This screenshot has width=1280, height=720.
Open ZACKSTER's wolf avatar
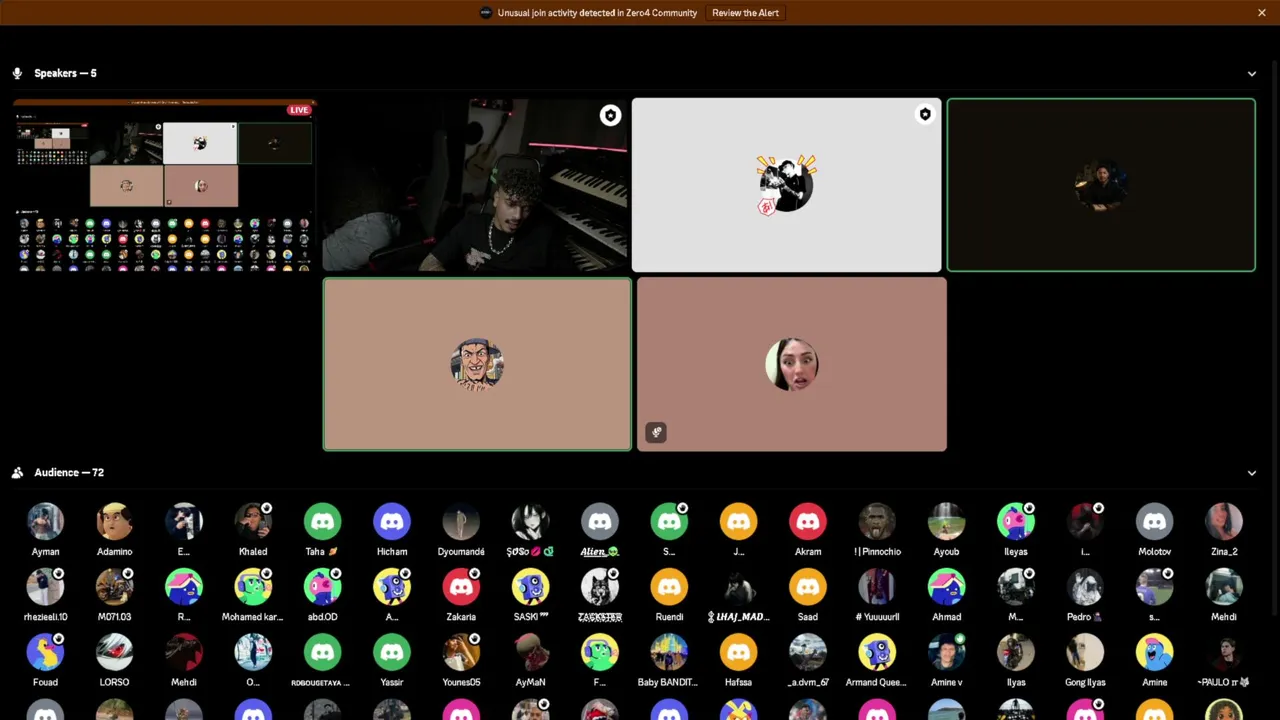click(600, 587)
